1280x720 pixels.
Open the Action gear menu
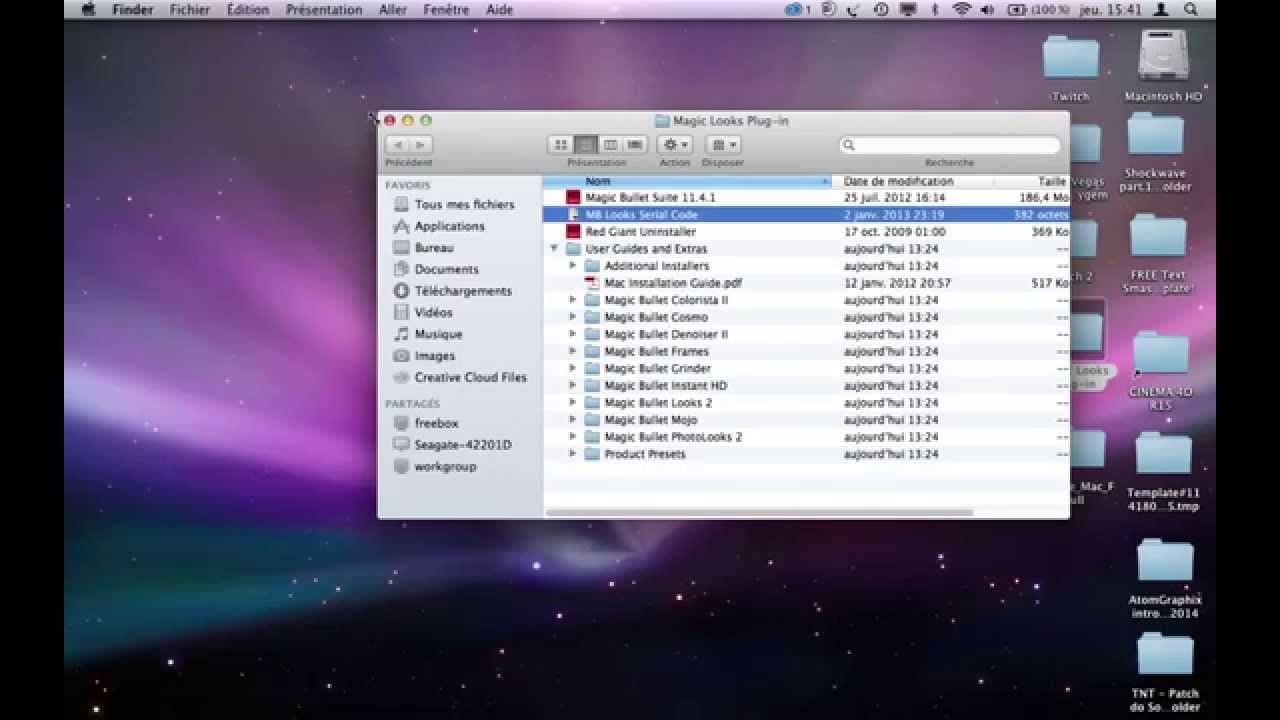(x=674, y=145)
